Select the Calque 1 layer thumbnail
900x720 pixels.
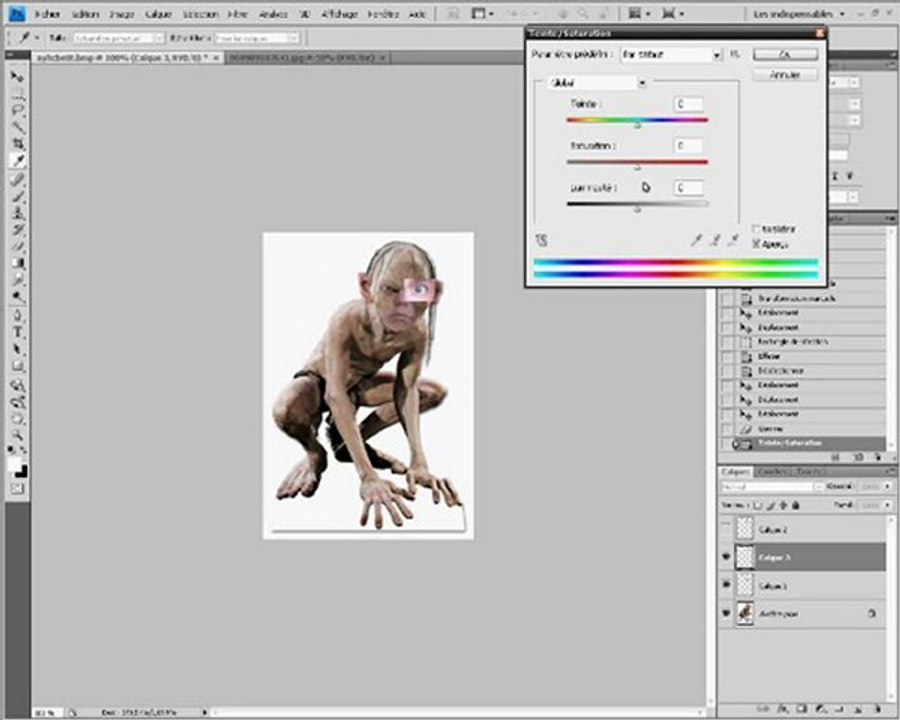click(x=745, y=585)
